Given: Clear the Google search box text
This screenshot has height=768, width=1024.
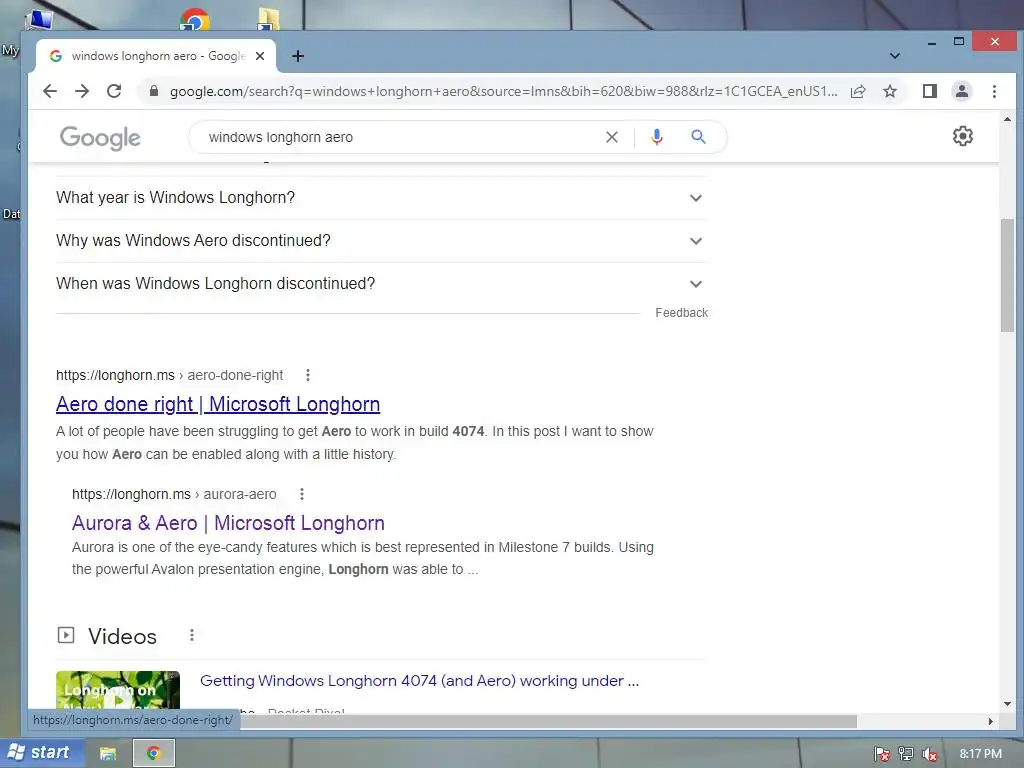Looking at the screenshot, I should click(x=612, y=137).
